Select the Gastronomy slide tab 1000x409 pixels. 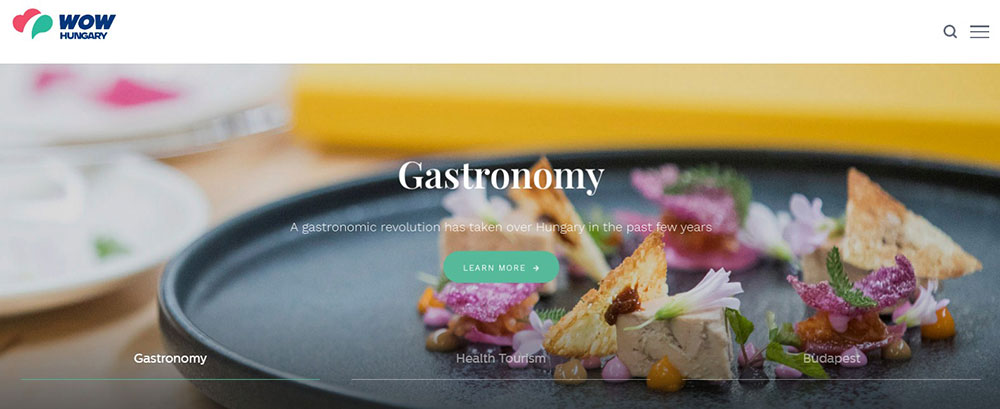pos(170,359)
